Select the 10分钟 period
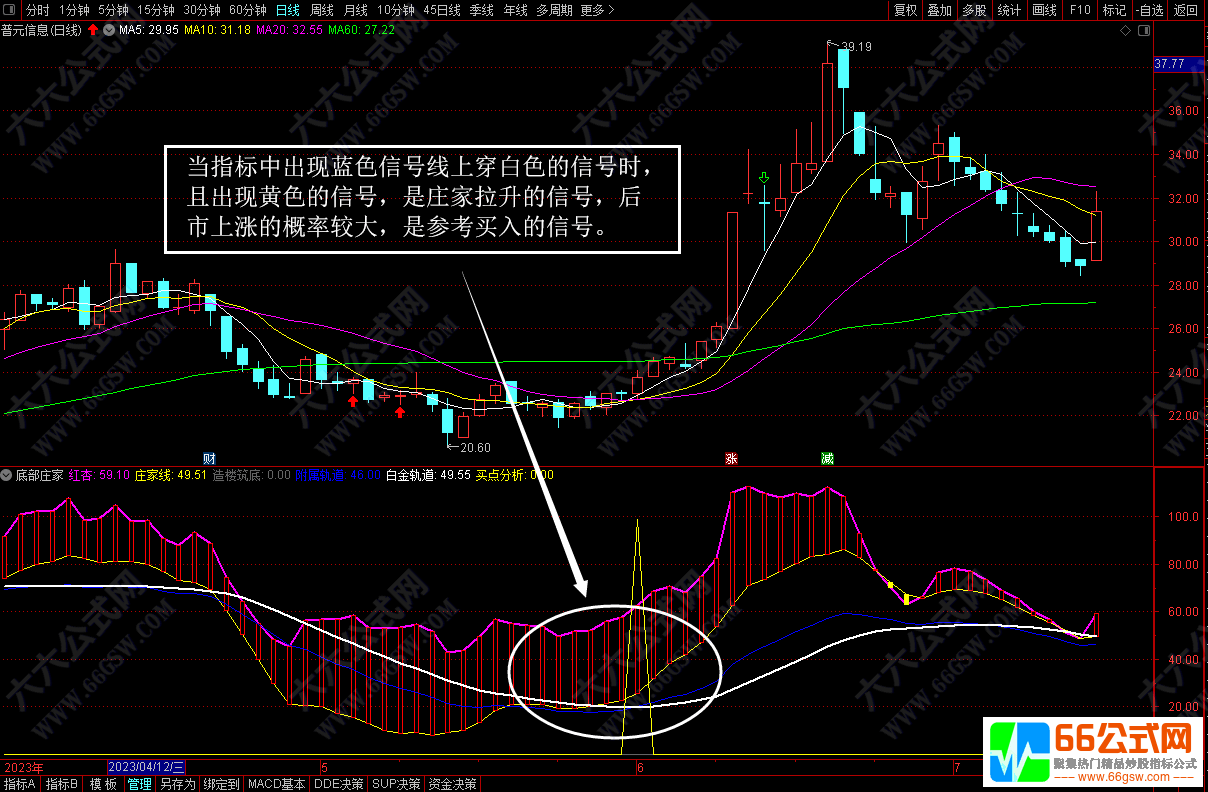 pos(396,10)
